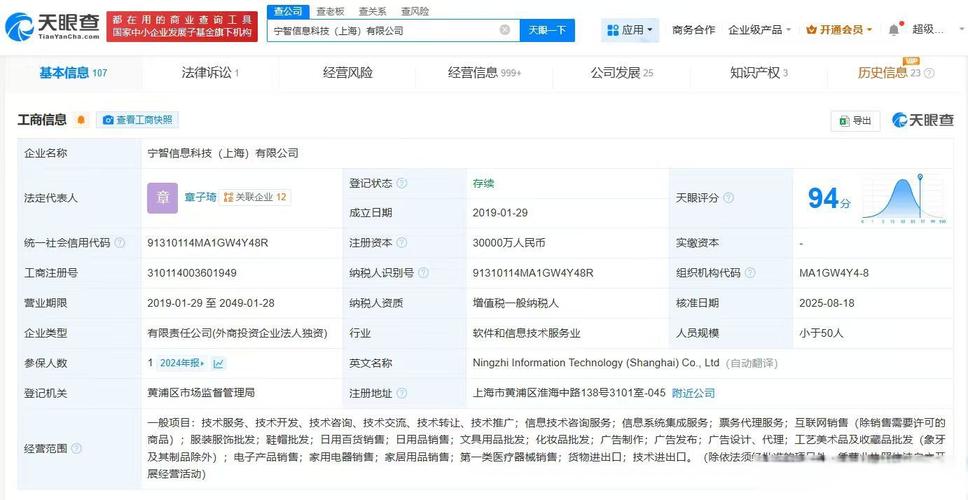Click the help icon beside 注册资本
This screenshot has height=500, width=968.
coord(402,243)
